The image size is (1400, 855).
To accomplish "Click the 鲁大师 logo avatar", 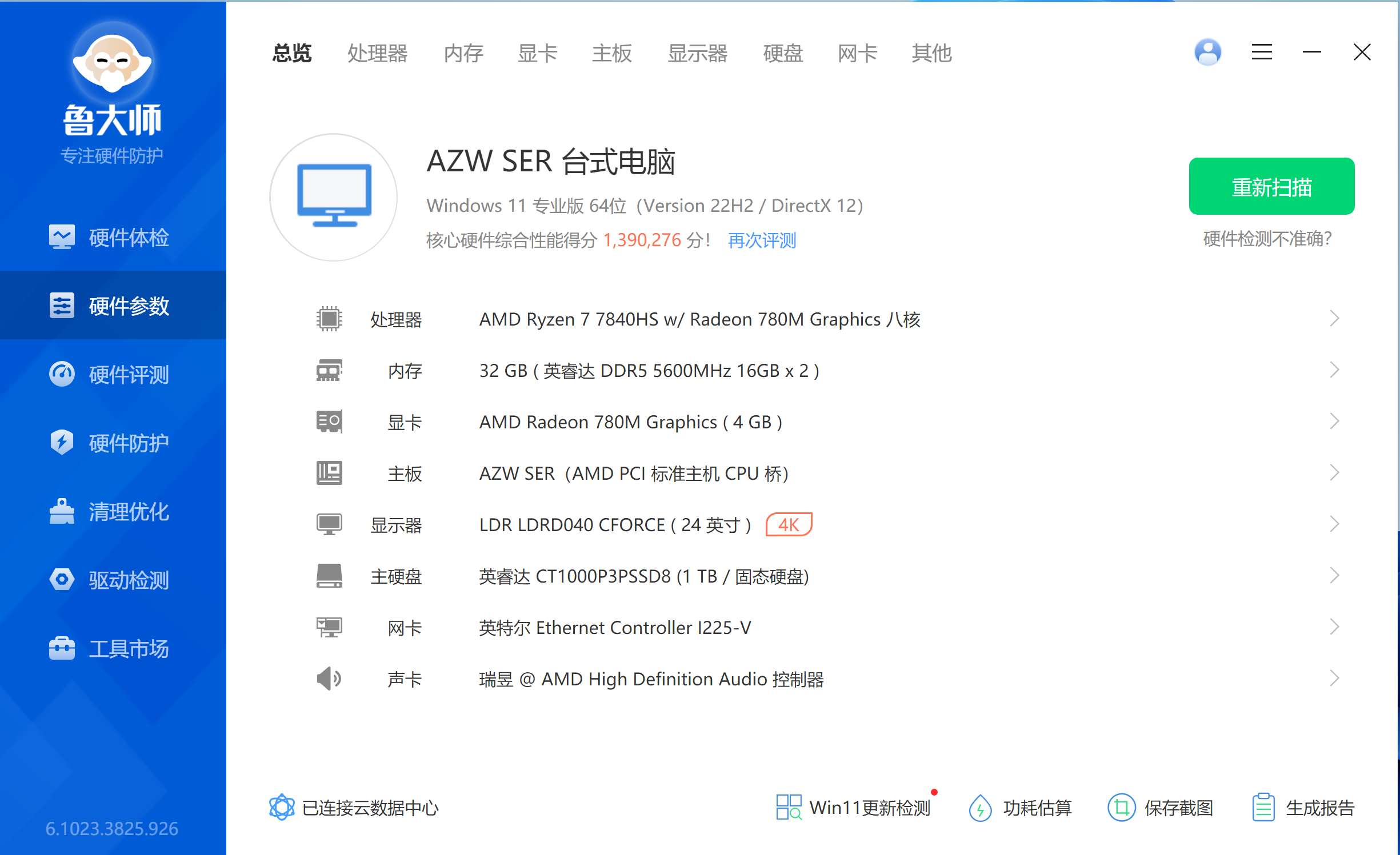I will tap(113, 62).
